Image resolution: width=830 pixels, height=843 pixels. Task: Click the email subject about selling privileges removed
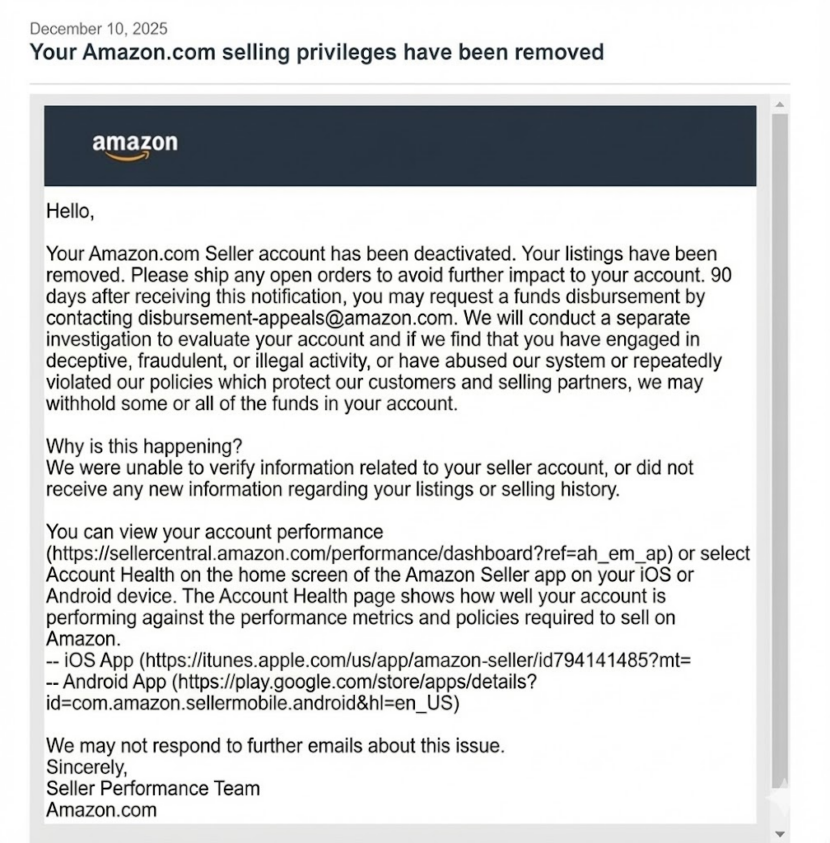(x=316, y=51)
